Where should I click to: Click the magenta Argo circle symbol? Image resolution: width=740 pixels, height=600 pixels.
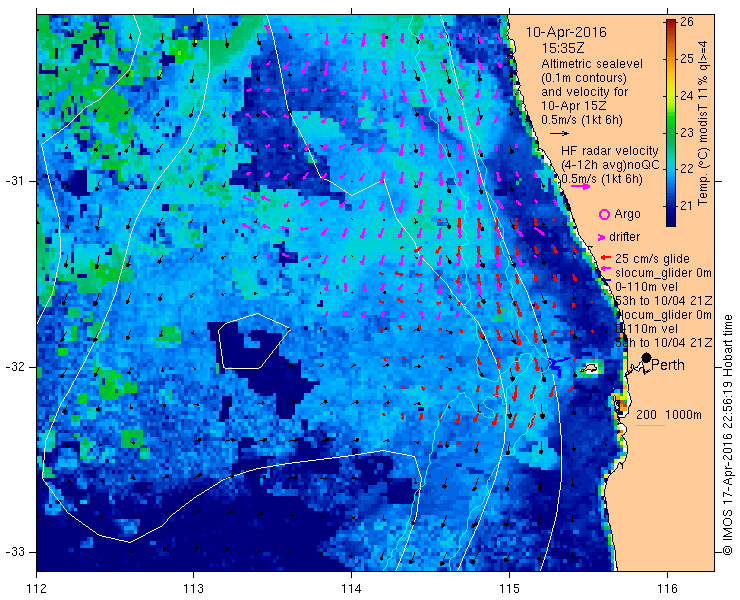pos(604,215)
